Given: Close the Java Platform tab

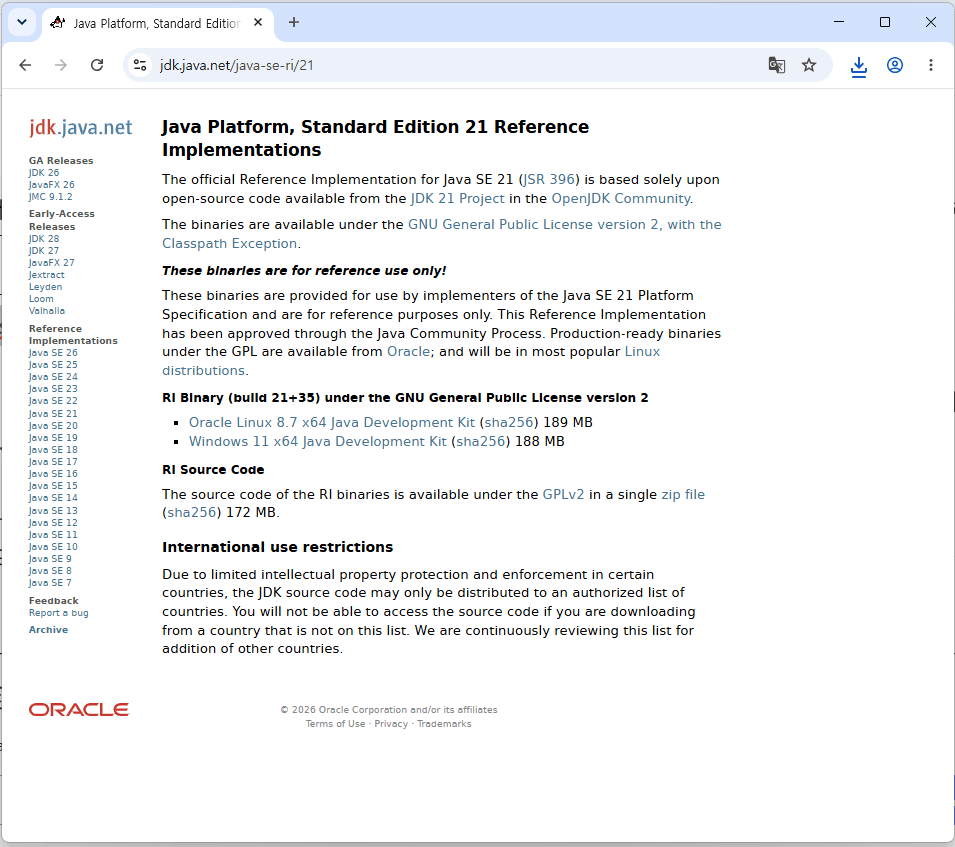Looking at the screenshot, I should pyautogui.click(x=258, y=23).
